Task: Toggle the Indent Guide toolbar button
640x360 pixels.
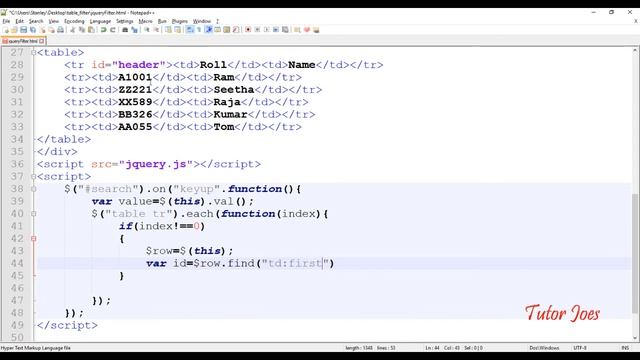Action: (x=208, y=30)
